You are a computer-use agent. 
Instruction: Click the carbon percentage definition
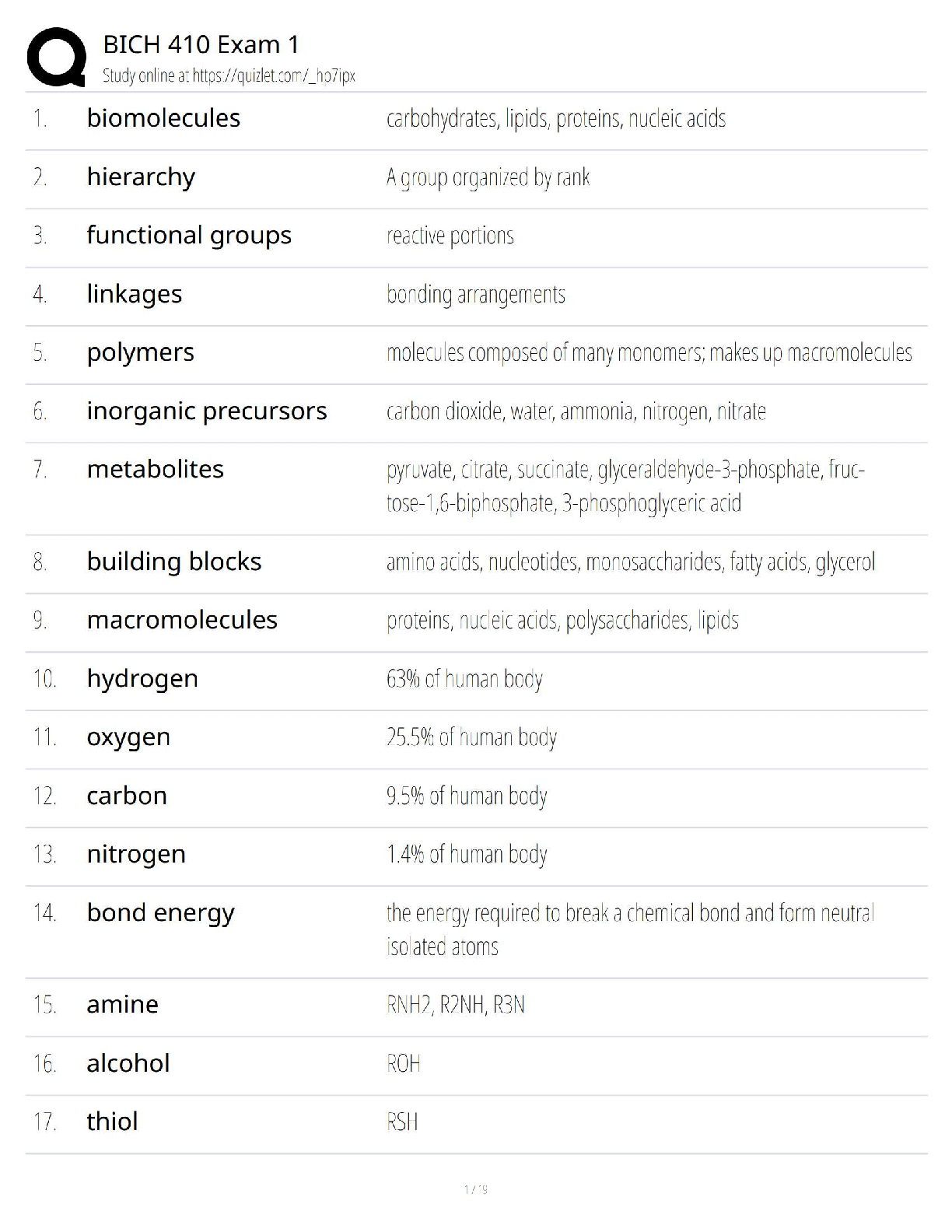pyautogui.click(x=467, y=796)
